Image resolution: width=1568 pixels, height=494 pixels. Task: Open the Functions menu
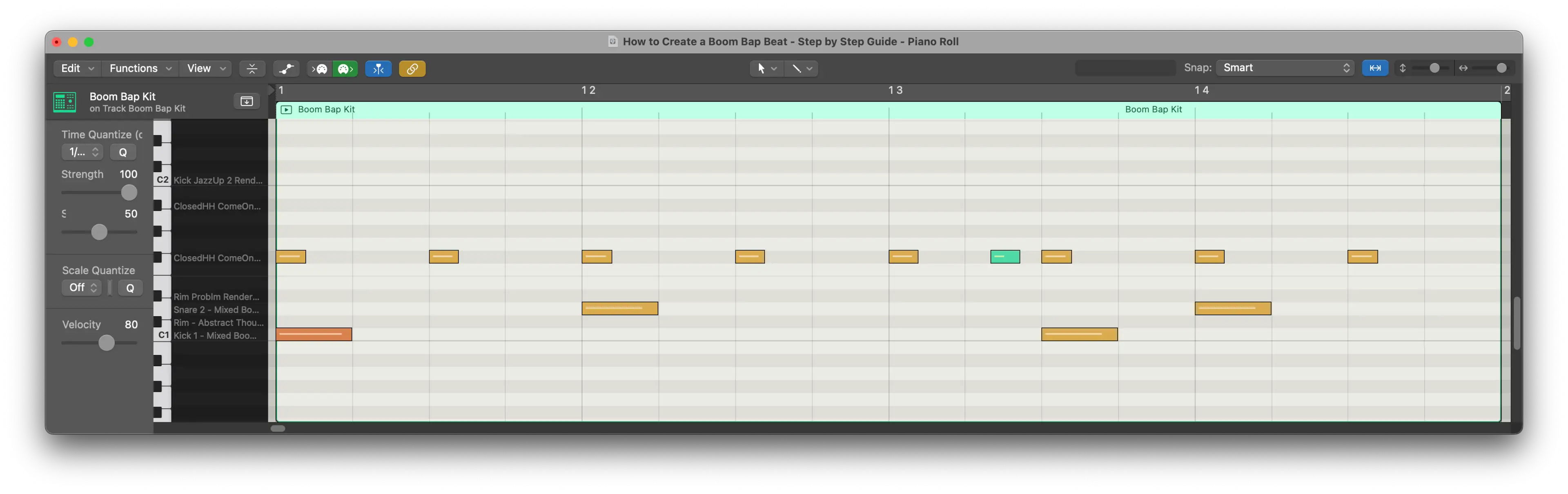pos(139,68)
